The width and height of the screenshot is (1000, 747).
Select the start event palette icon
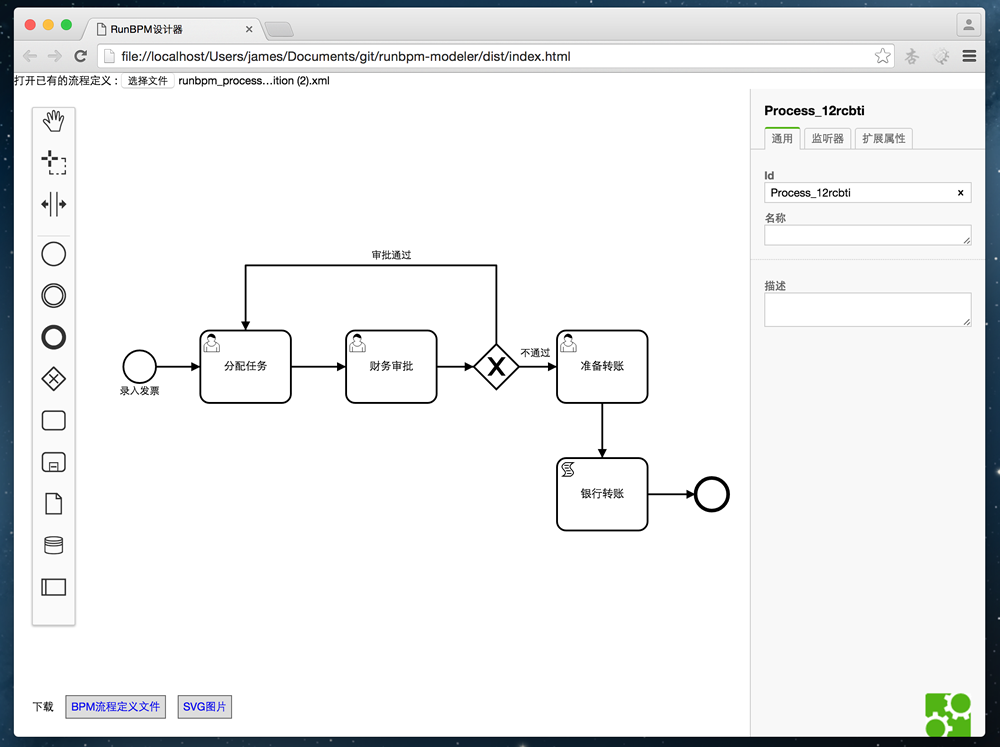[x=54, y=254]
